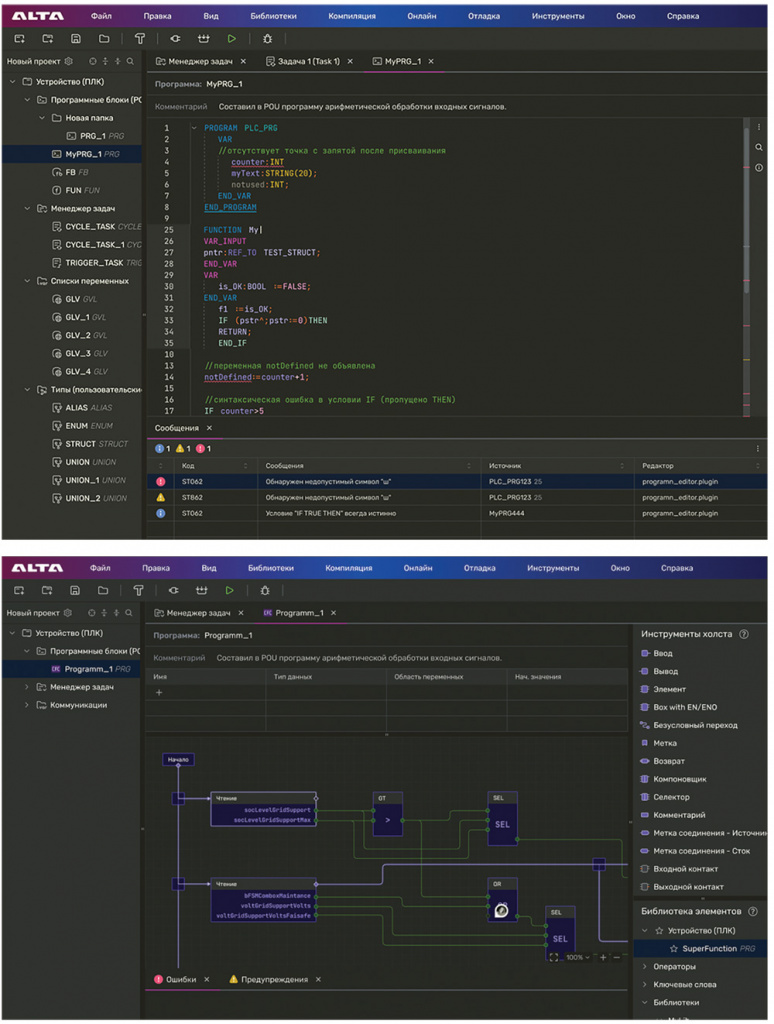The height and width of the screenshot is (1024, 774).
Task: Click the fit-to-screen icon on the canvas
Action: coord(554,957)
